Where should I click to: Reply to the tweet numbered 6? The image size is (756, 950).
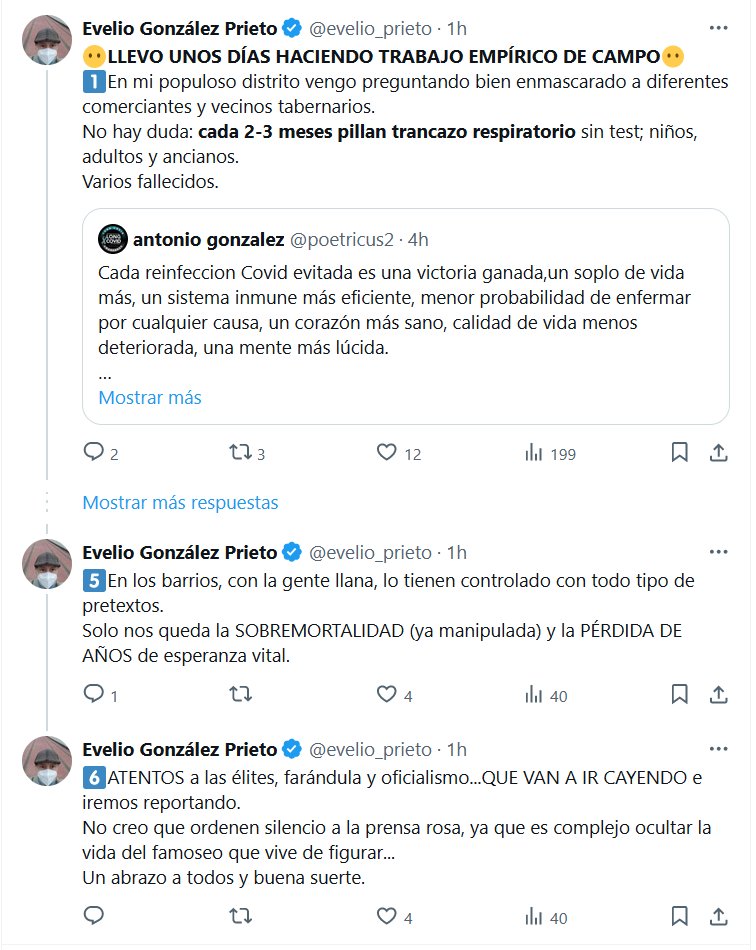(x=94, y=916)
